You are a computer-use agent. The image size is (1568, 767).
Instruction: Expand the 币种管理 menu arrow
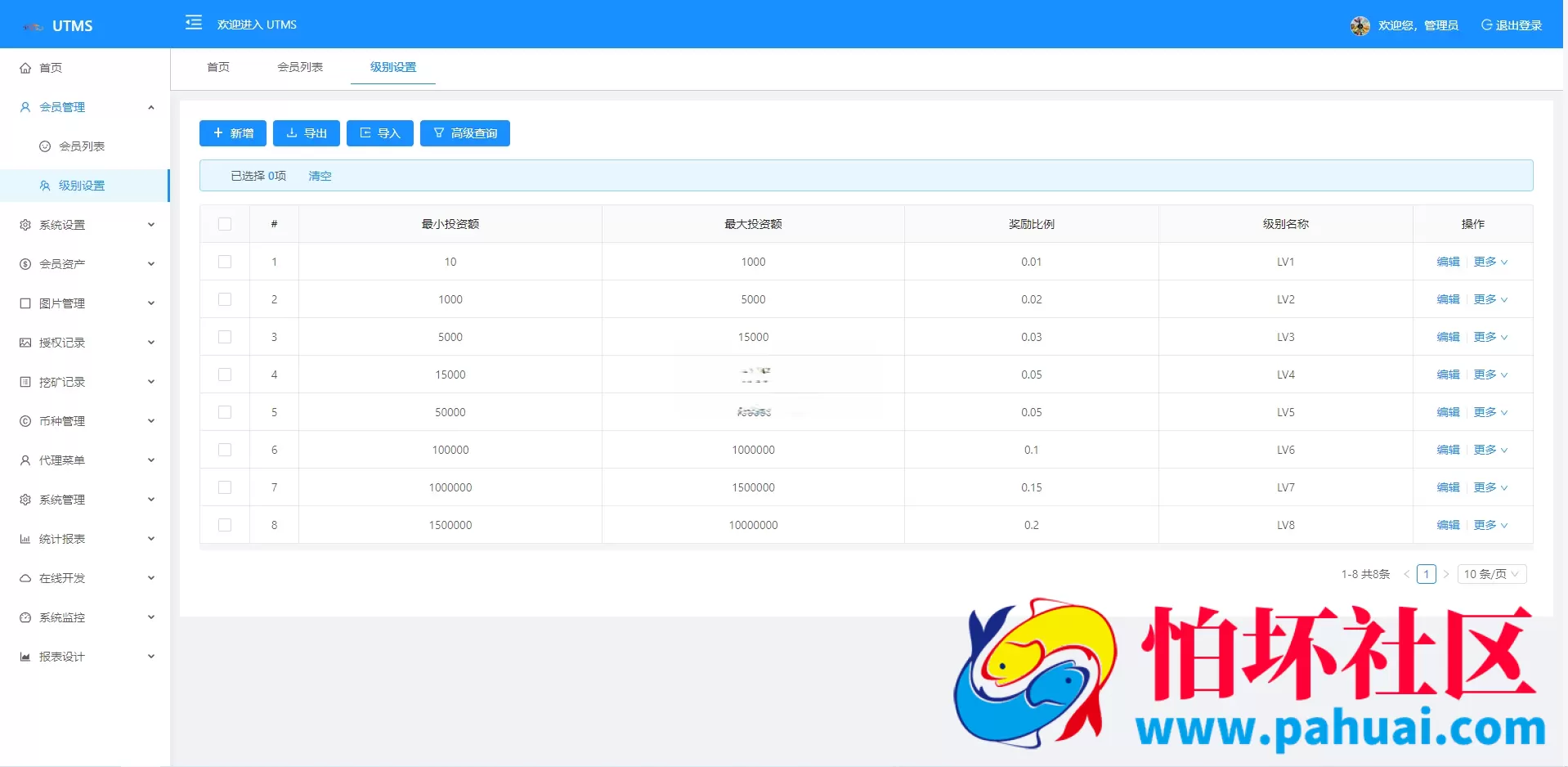(x=151, y=421)
